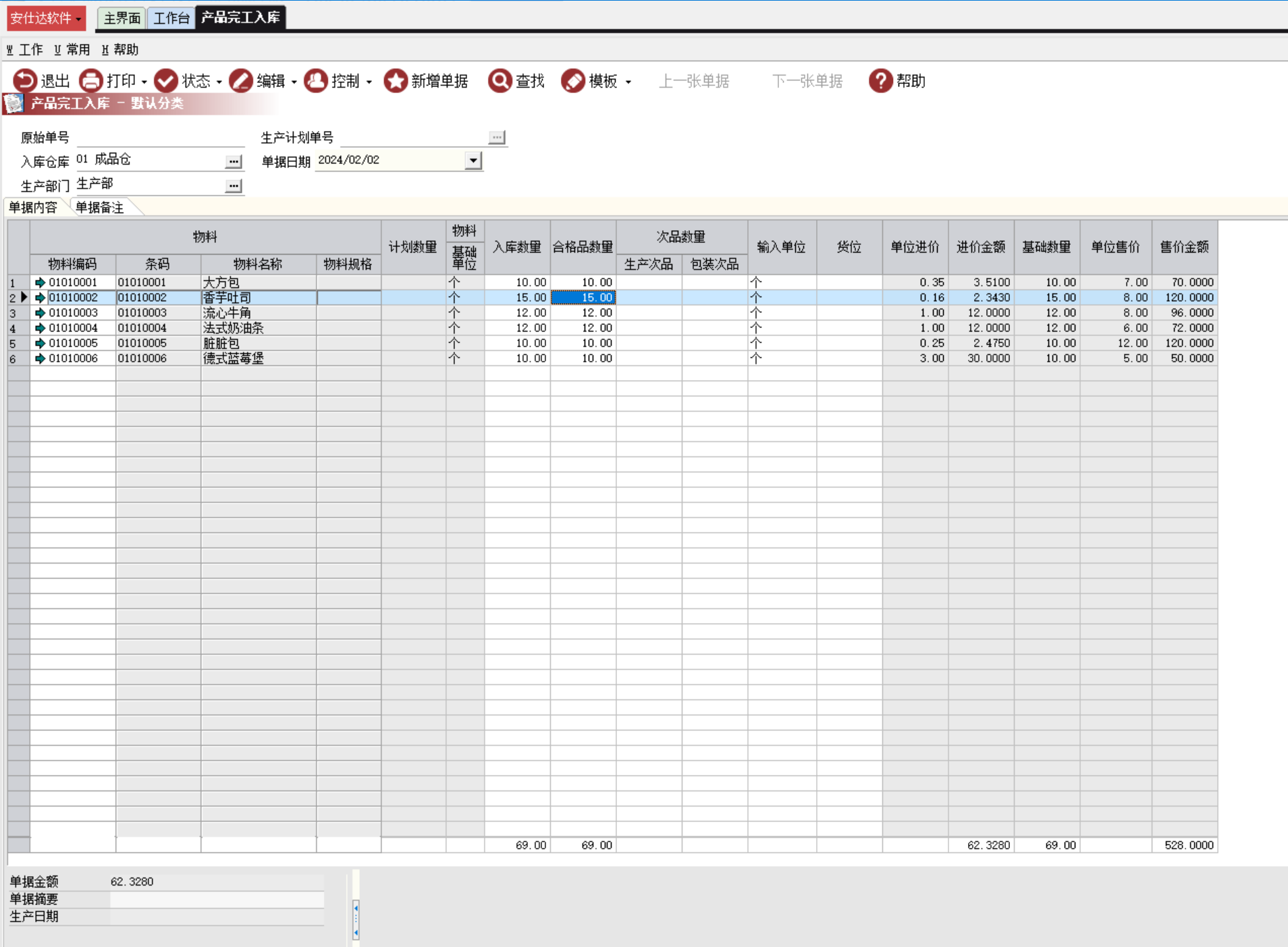Click the arrow icon beside 01010001

click(40, 282)
